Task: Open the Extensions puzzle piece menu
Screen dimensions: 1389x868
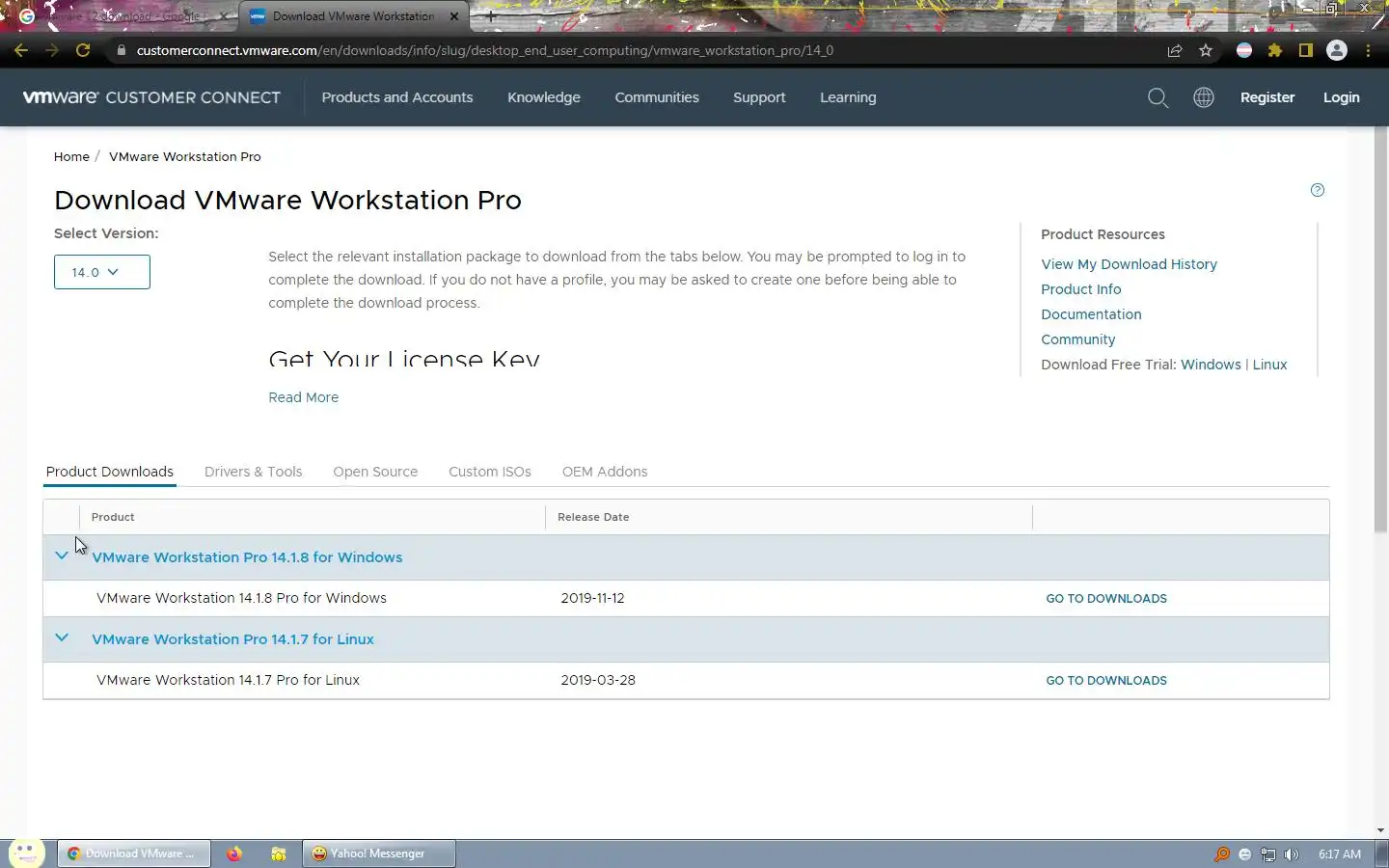Action: click(x=1275, y=50)
